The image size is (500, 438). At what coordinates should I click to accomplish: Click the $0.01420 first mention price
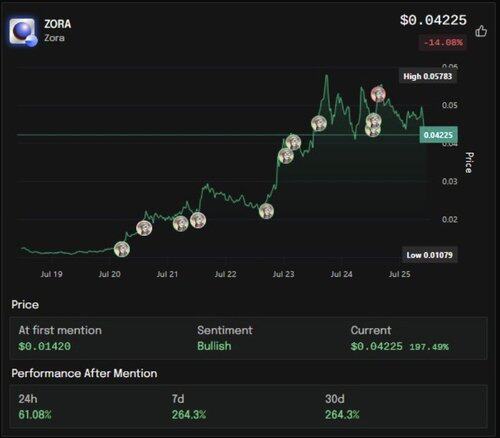pyautogui.click(x=45, y=346)
